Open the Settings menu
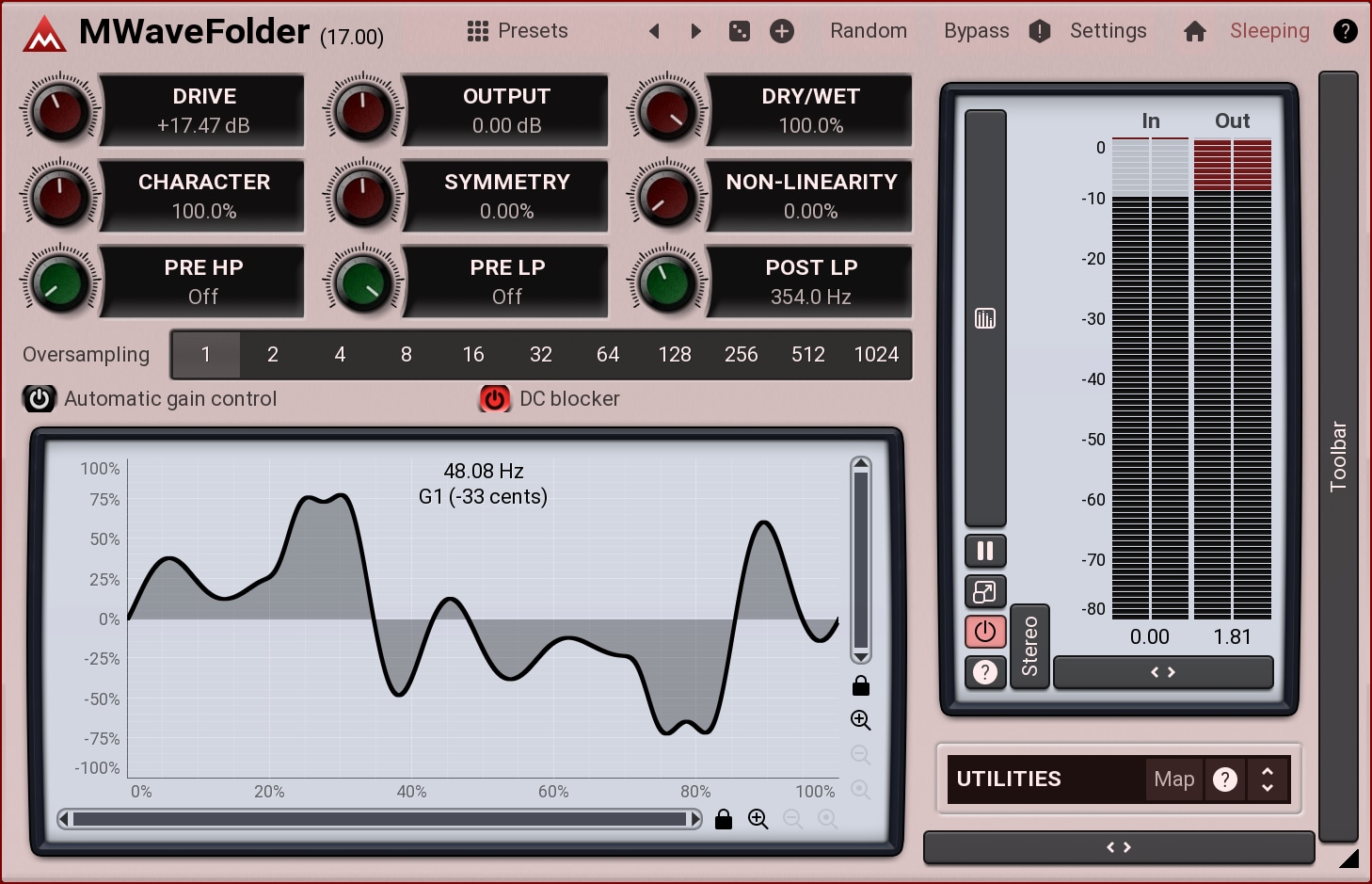The width and height of the screenshot is (1372, 884). click(x=1108, y=31)
